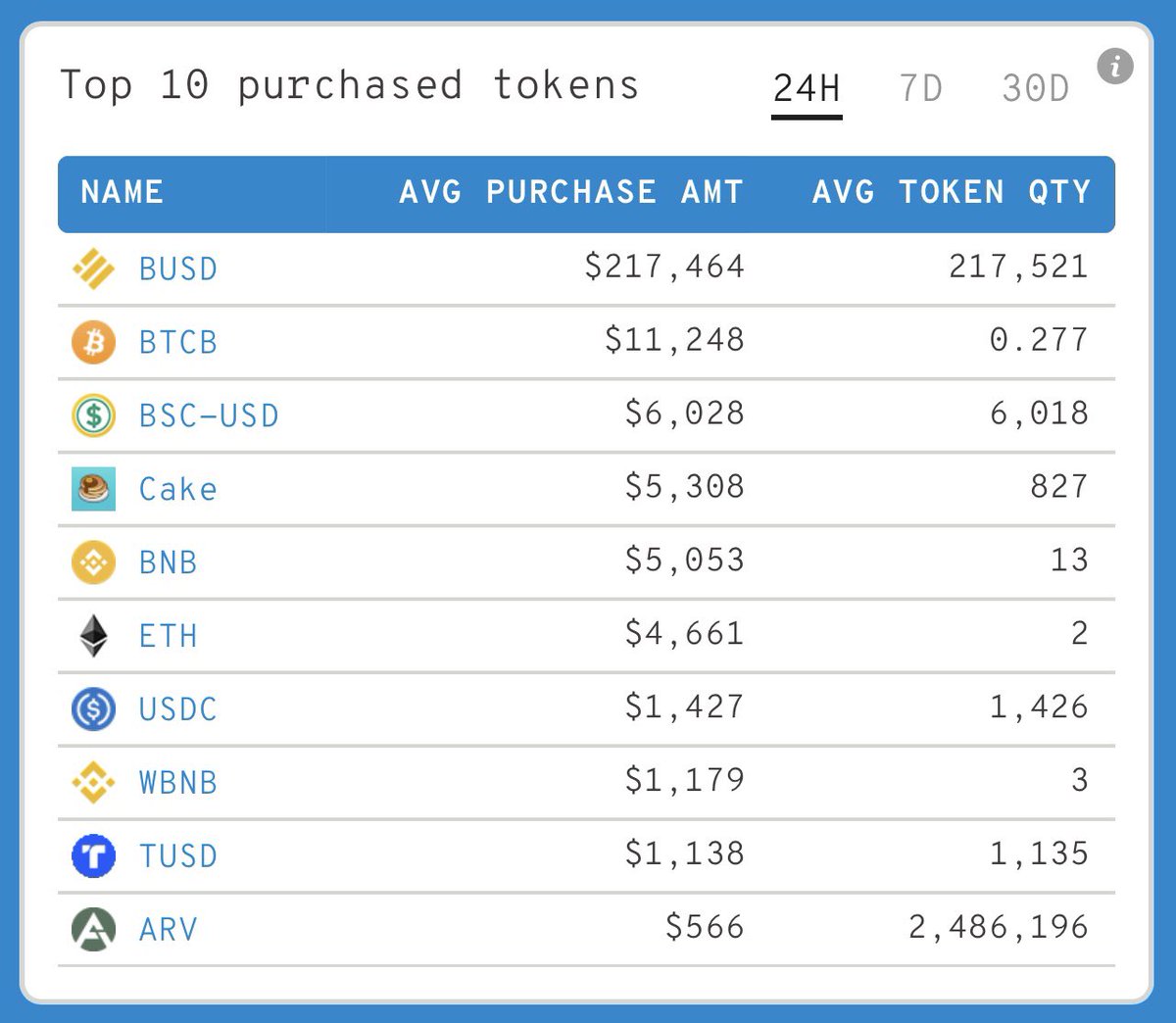Click the BNB row quantity 13
Screen dimensions: 1176x1023
click(x=1069, y=560)
